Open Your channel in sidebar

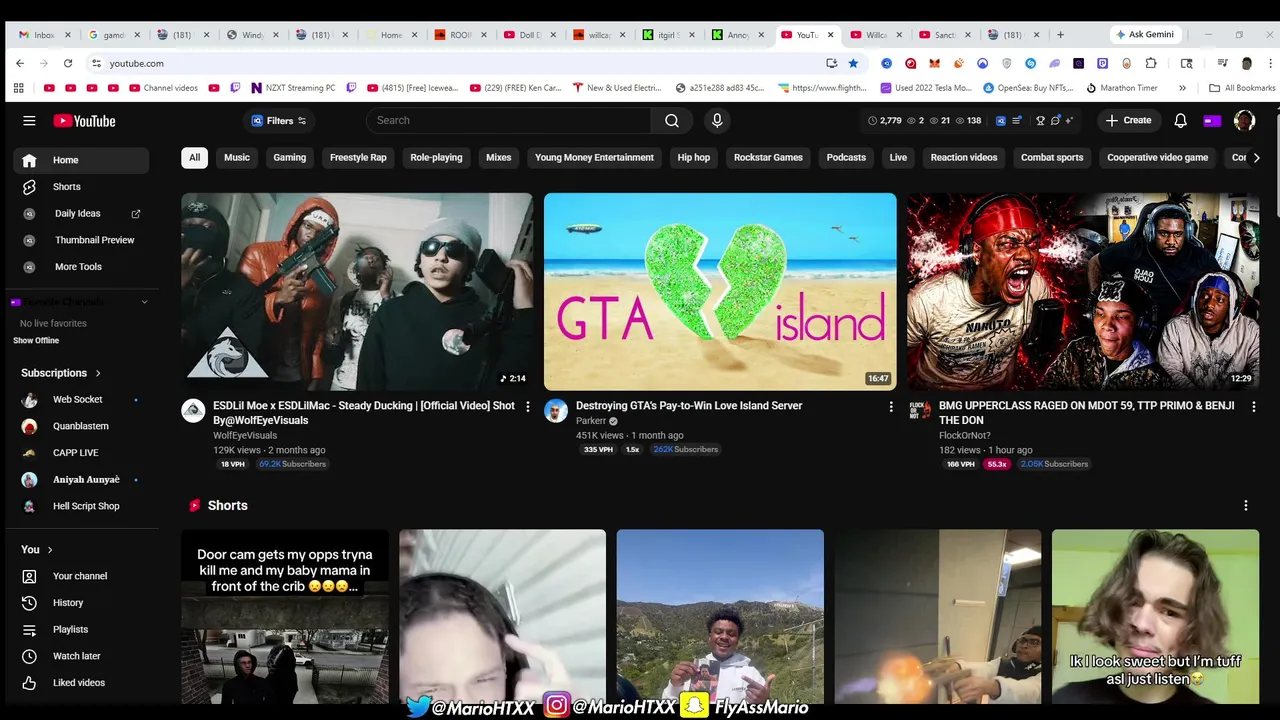coord(81,576)
